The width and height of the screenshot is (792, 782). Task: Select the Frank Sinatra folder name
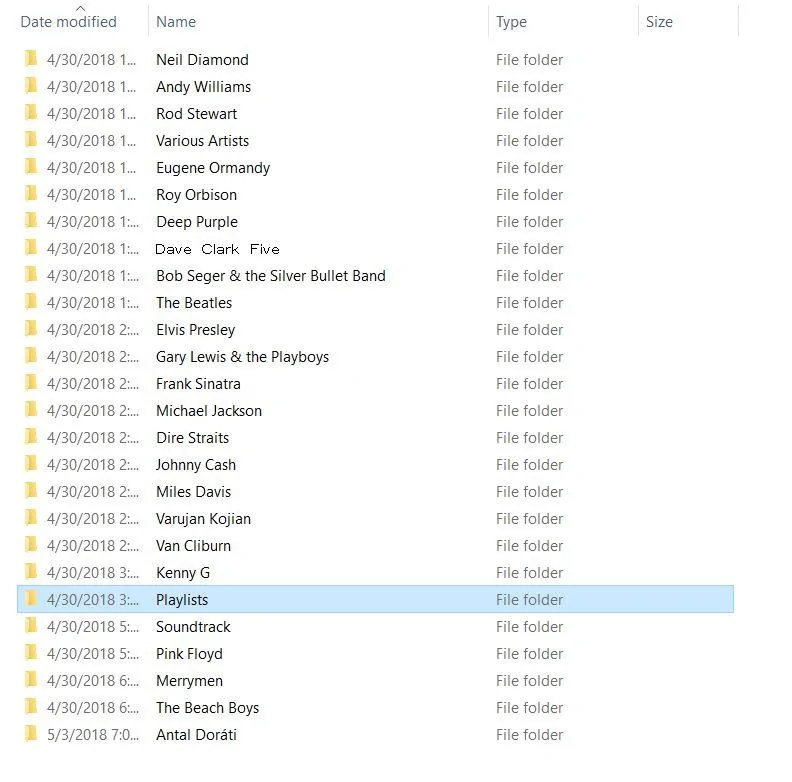pos(198,384)
